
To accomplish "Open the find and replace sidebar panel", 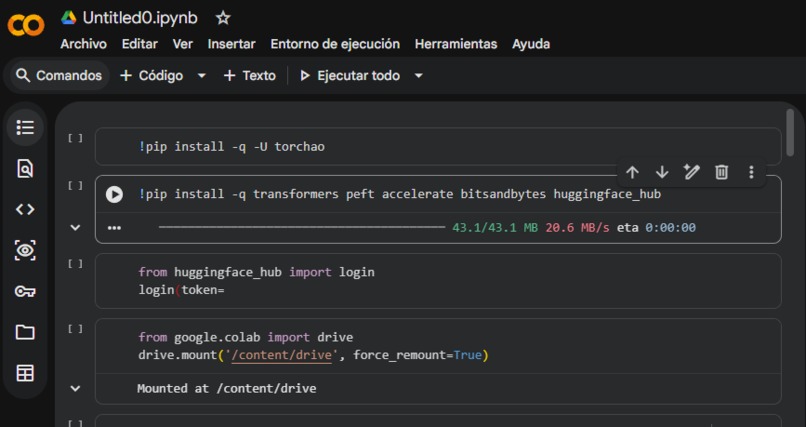I will point(25,168).
